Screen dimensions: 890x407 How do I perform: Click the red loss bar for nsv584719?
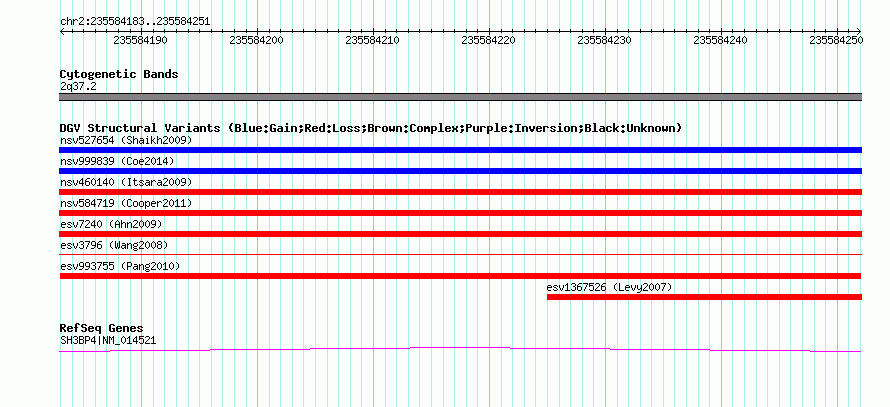click(x=460, y=213)
